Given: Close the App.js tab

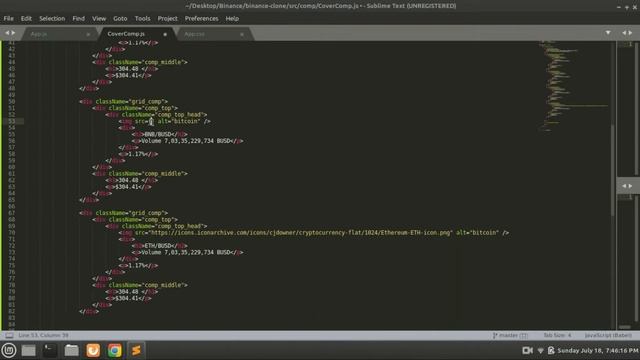Looking at the screenshot, I should 88,34.
